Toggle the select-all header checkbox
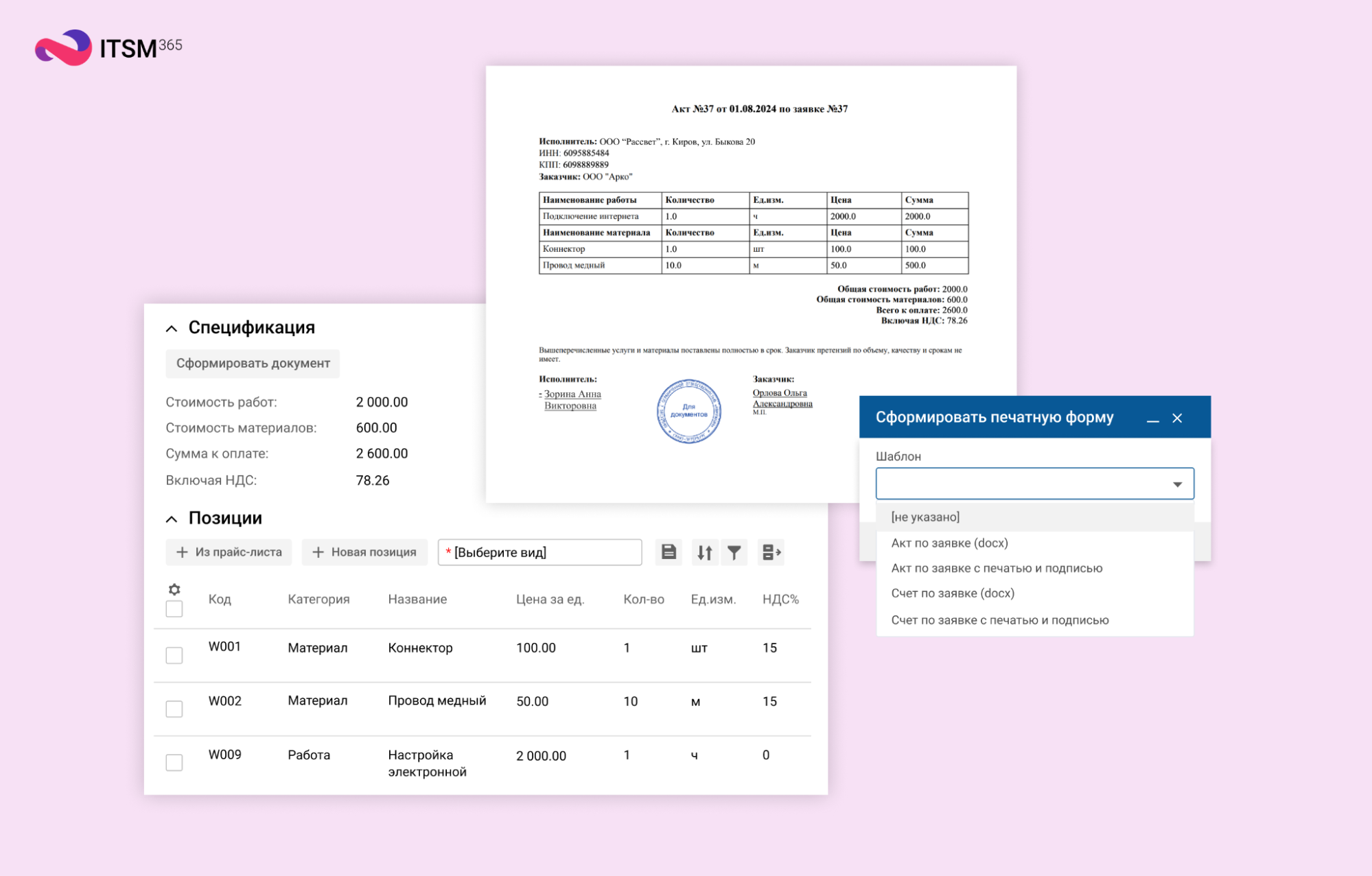The height and width of the screenshot is (876, 1372). pyautogui.click(x=174, y=609)
